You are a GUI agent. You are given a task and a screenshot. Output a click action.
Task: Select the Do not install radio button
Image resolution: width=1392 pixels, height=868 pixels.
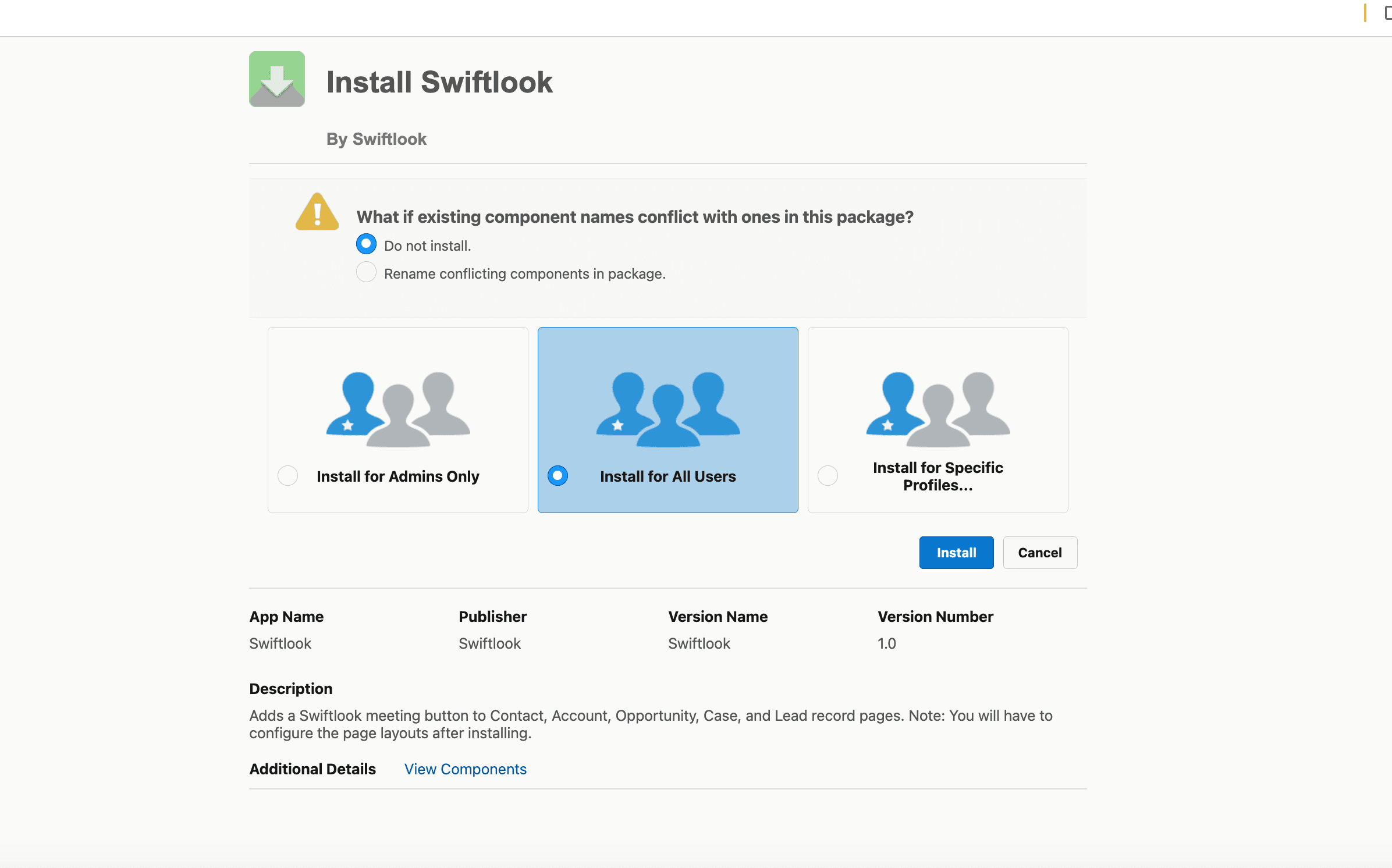tap(366, 244)
